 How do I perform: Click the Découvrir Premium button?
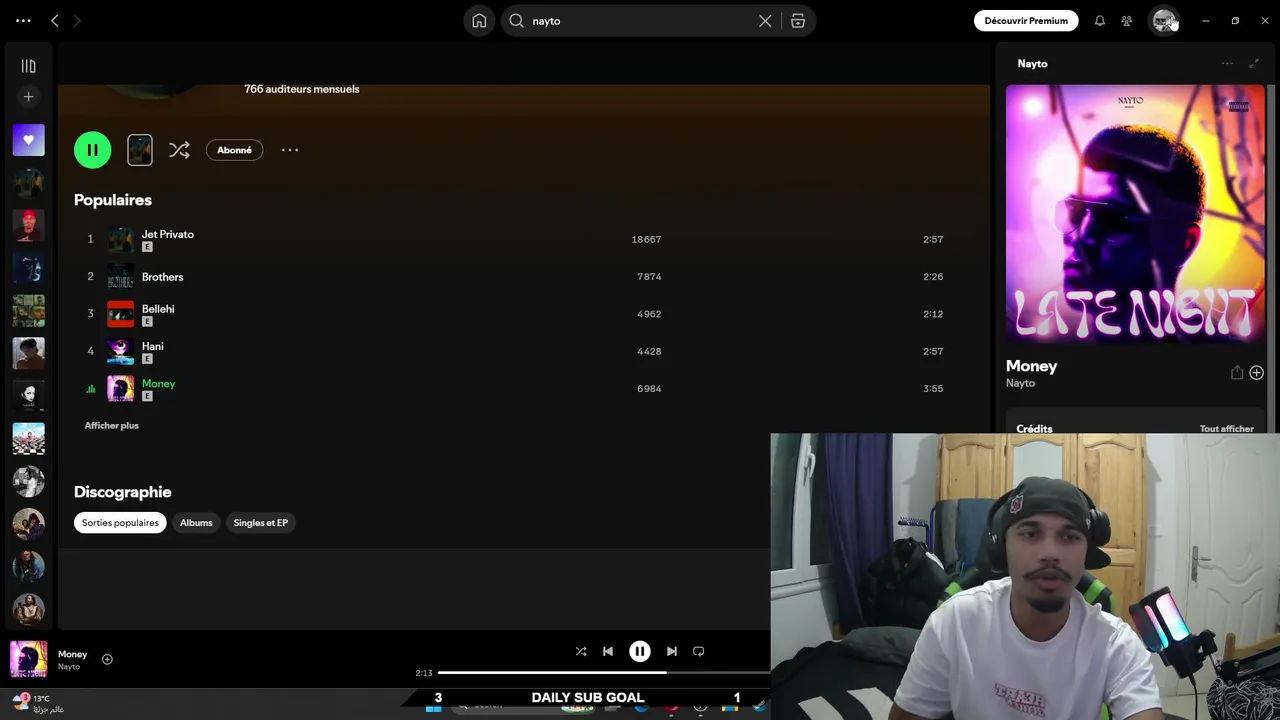[1026, 20]
